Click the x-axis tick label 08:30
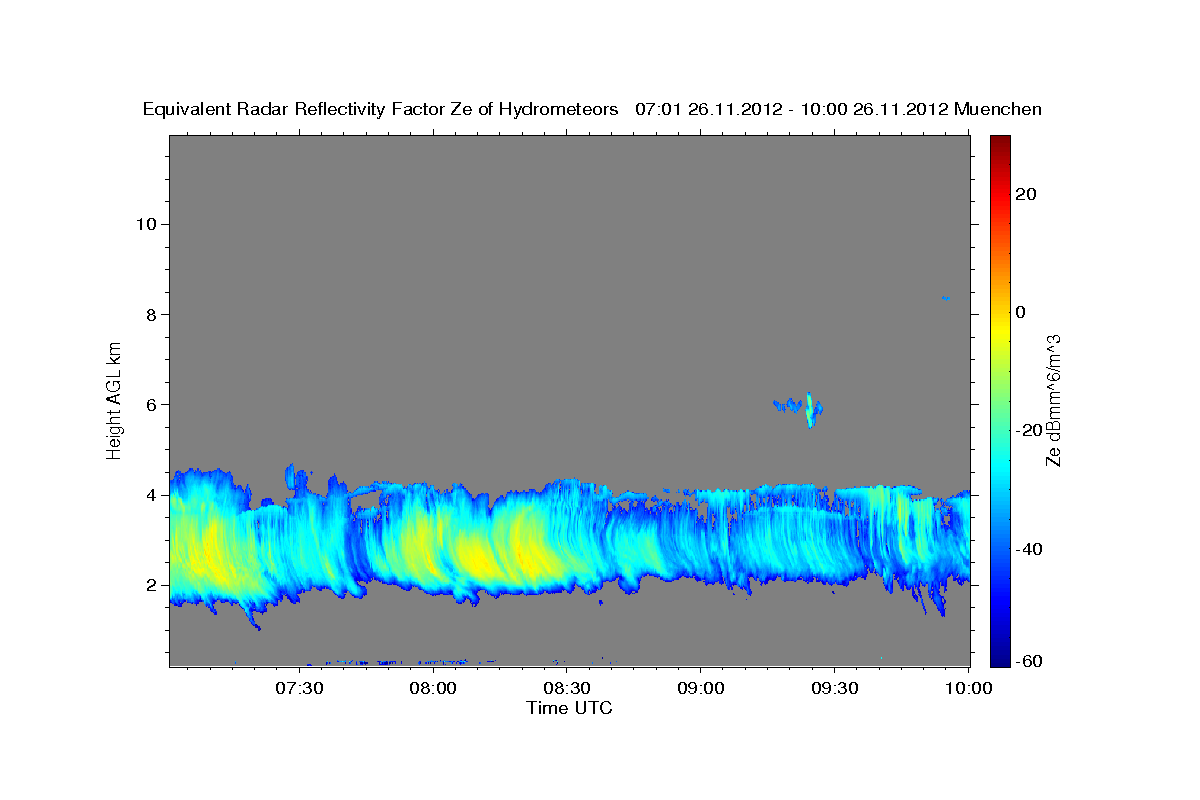 (x=566, y=689)
